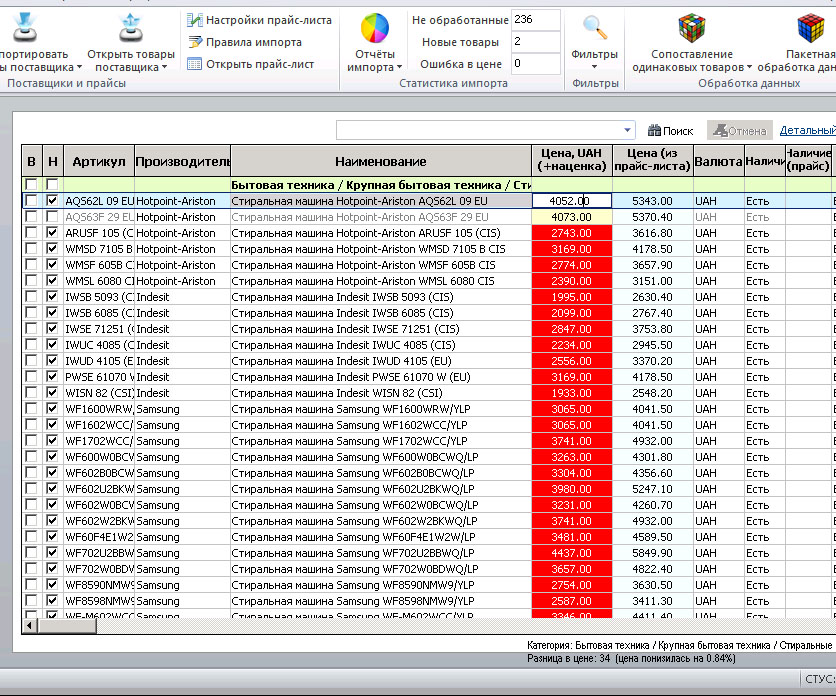Screen dimensions: 836x696
Task: Click the greyed-out Отмена button
Action: pos(739,131)
